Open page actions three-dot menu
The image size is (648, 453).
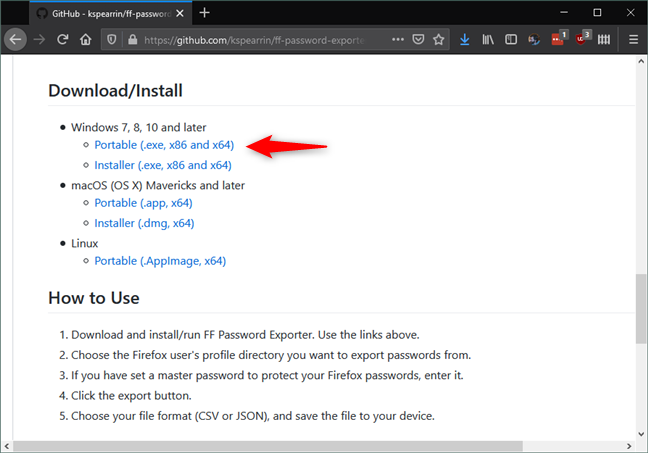tap(398, 39)
